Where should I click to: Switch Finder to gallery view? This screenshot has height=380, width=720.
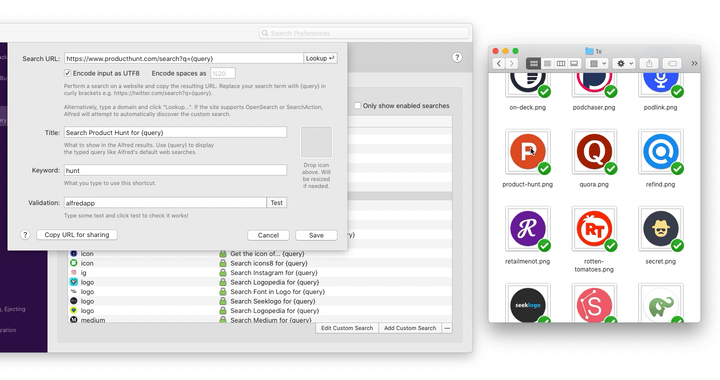pos(574,64)
